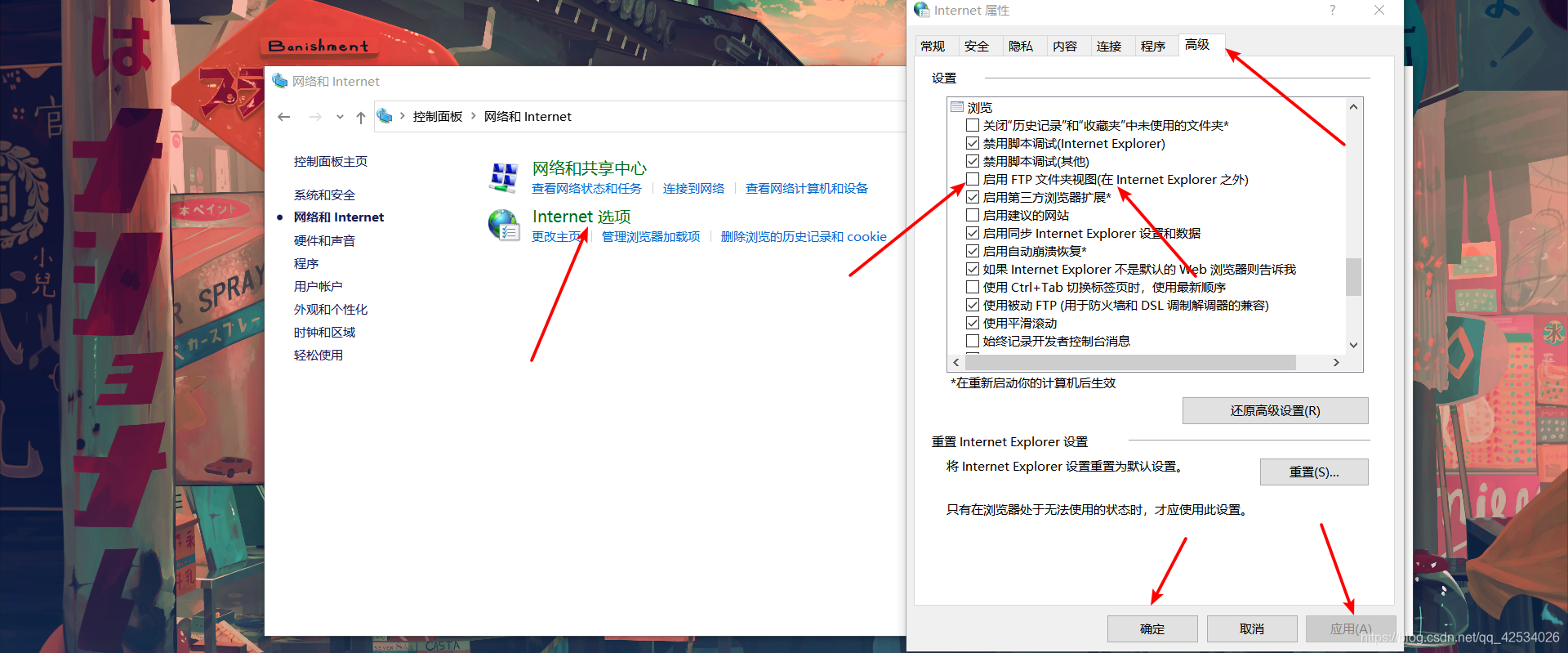This screenshot has height=653, width=1568.
Task: Open 系统和安全 in sidebar
Action: coord(324,195)
